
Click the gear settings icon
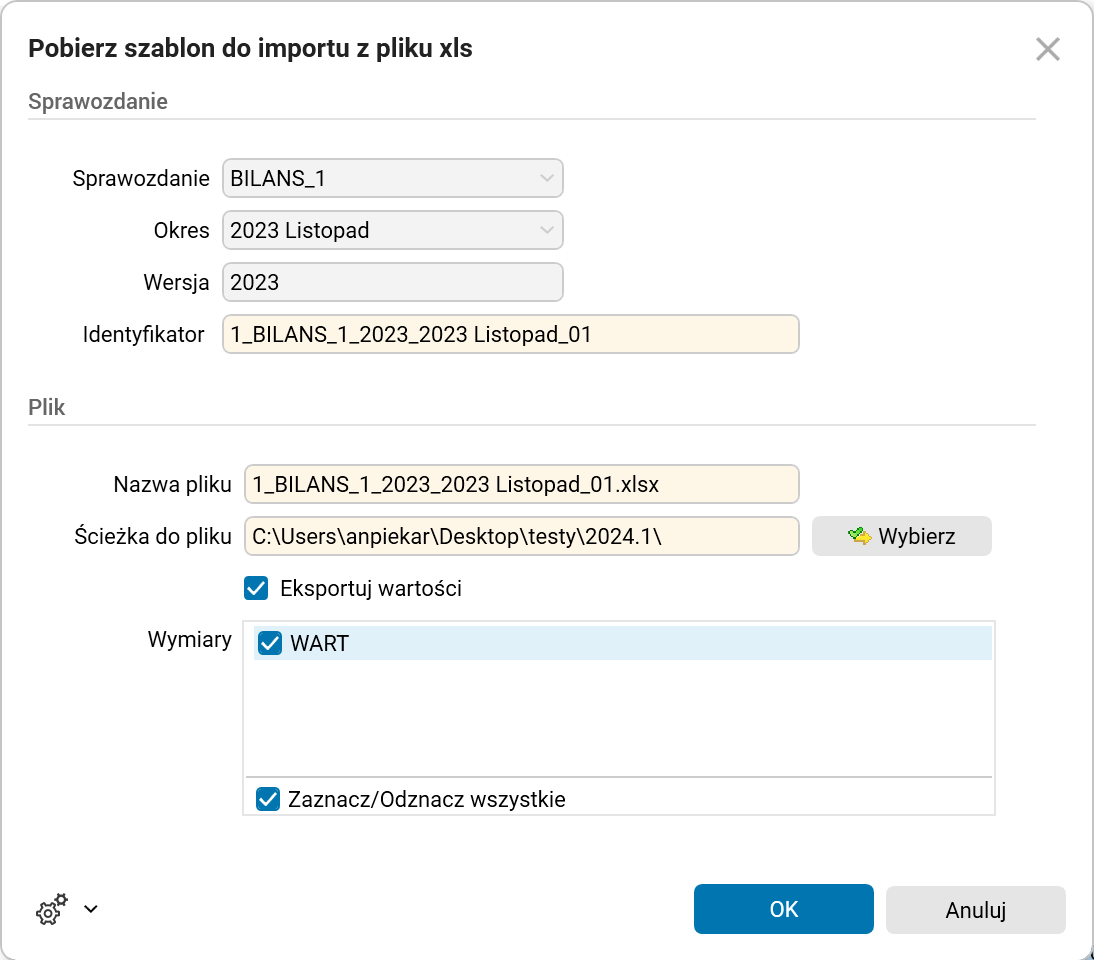[51, 909]
